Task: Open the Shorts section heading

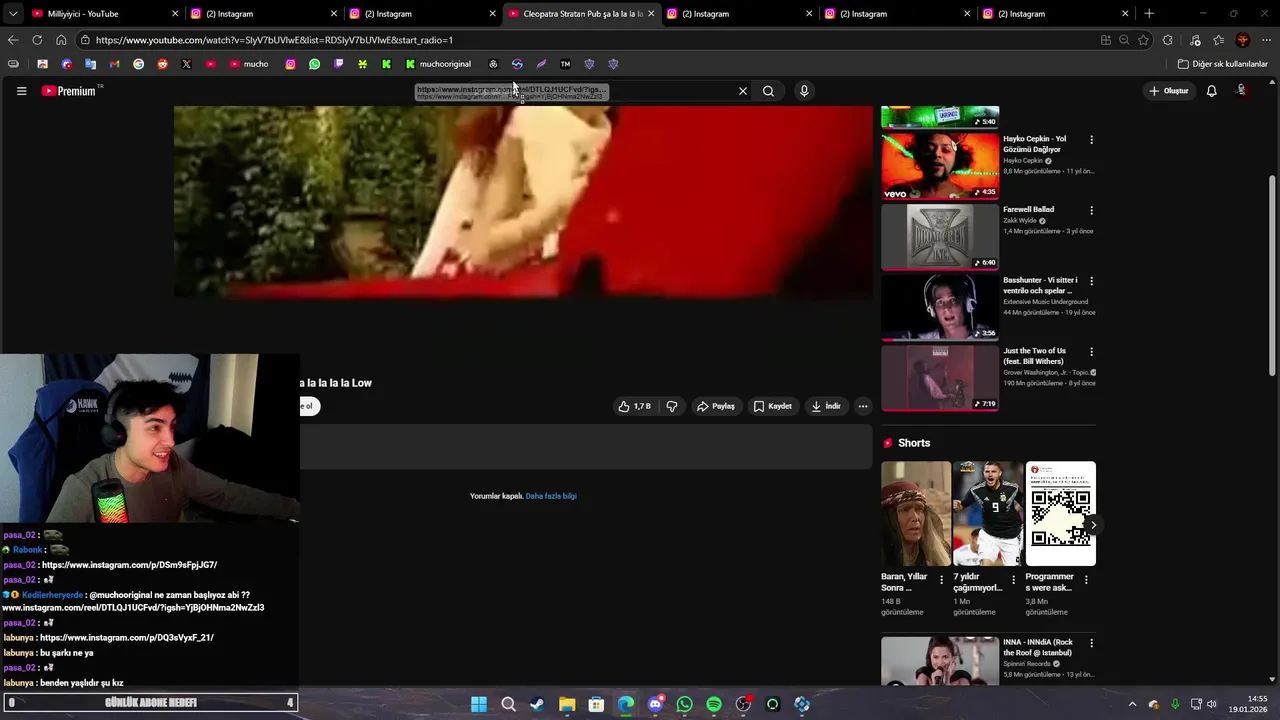Action: [914, 443]
